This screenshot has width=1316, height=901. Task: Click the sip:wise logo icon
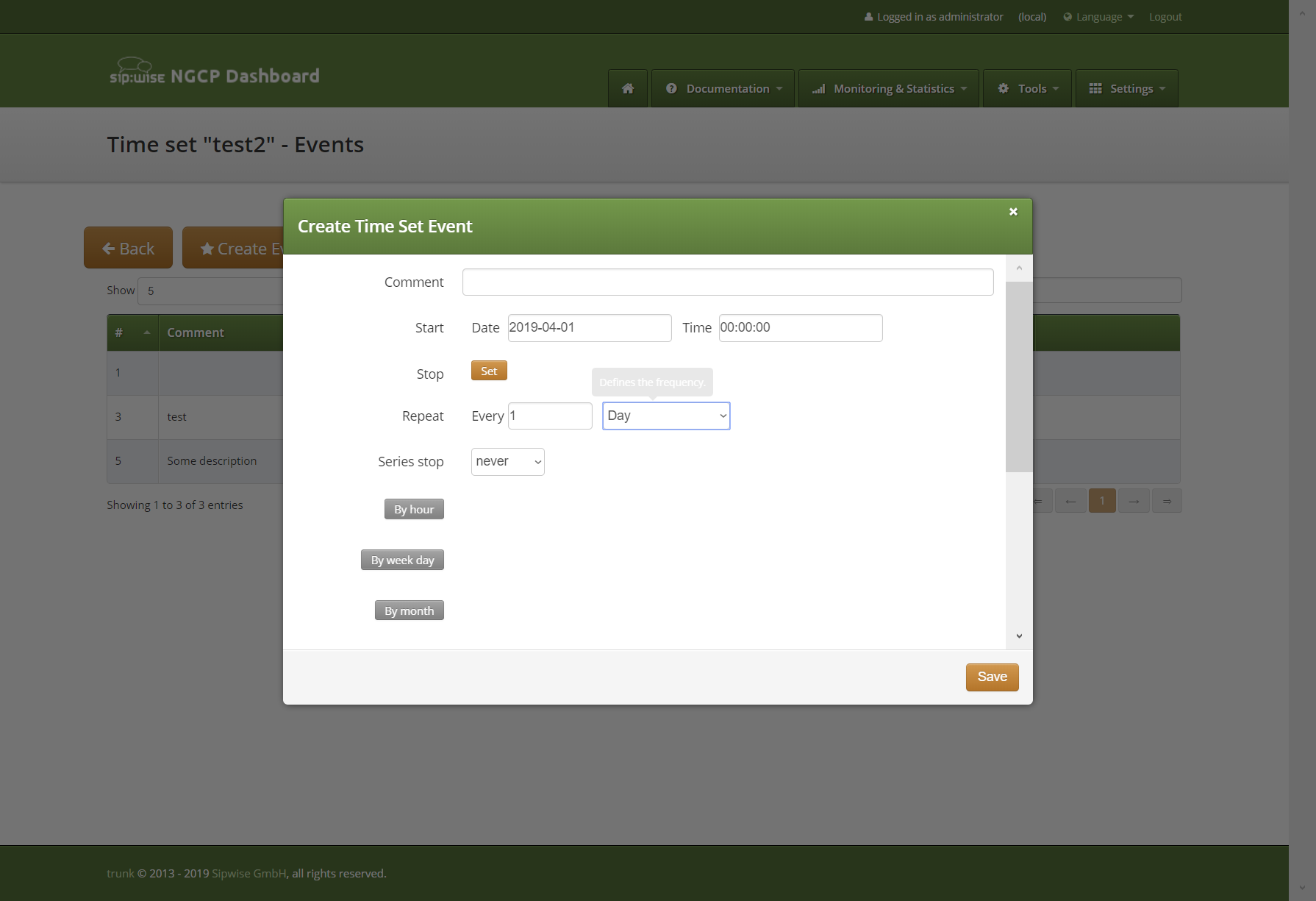point(137,71)
